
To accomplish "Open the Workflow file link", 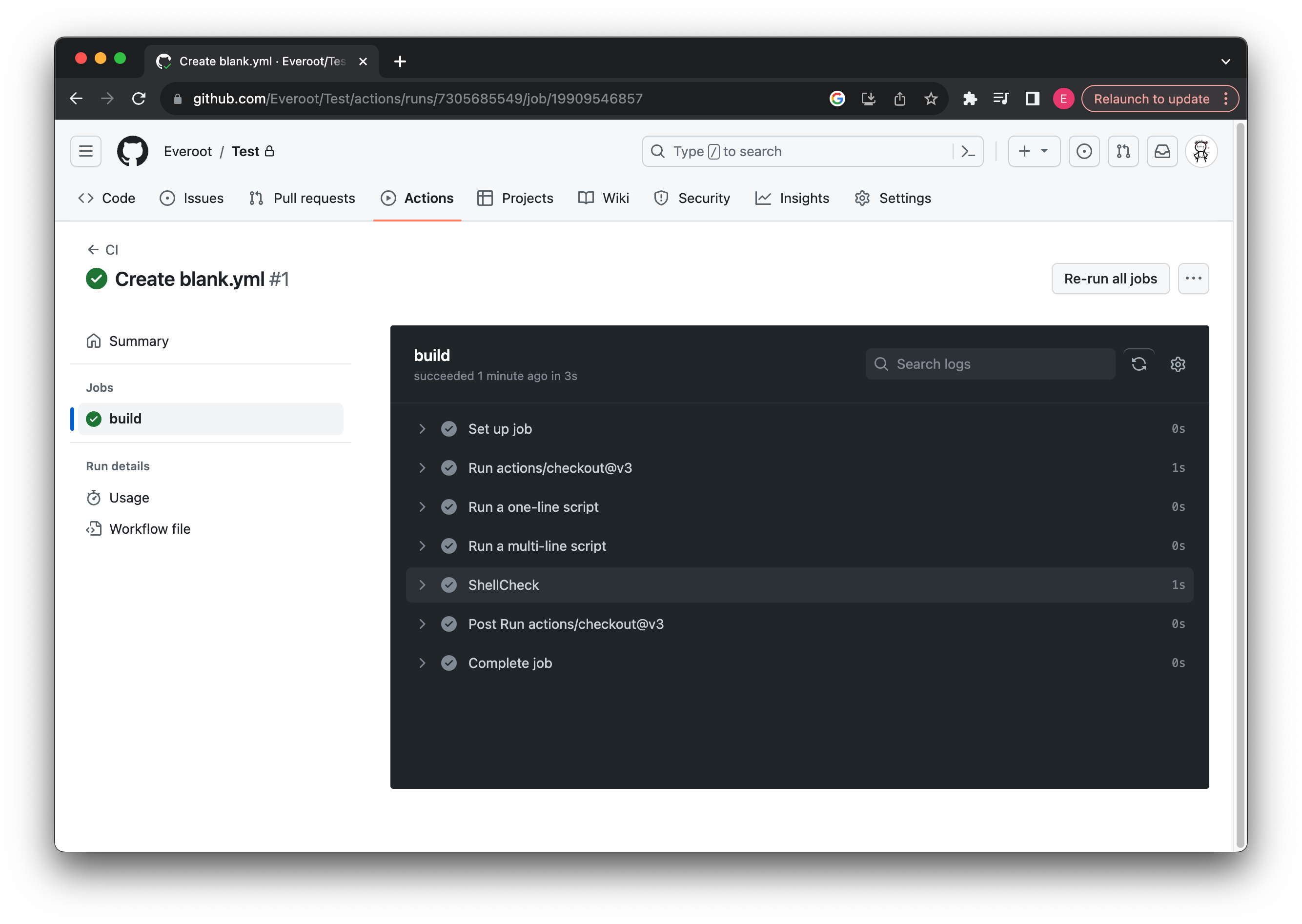I will tap(150, 529).
